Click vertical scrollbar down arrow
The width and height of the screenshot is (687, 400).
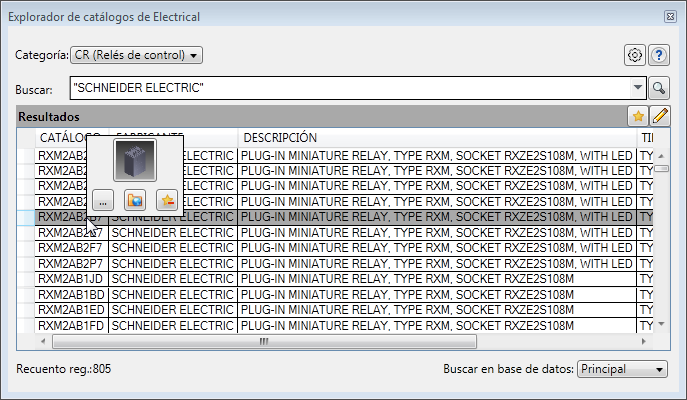click(661, 324)
